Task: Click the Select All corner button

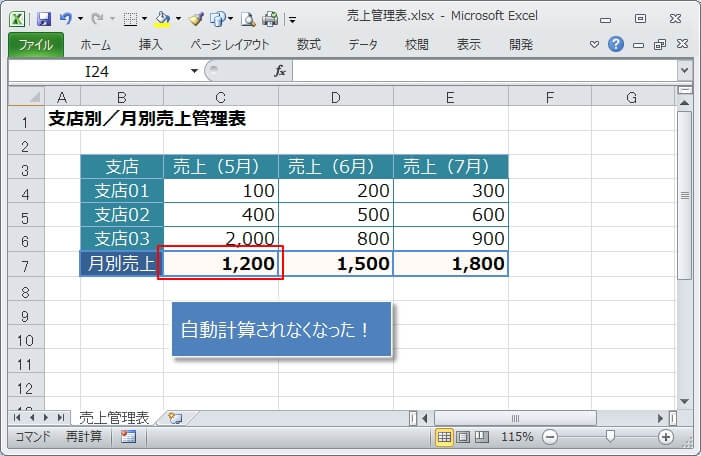Action: point(26,97)
